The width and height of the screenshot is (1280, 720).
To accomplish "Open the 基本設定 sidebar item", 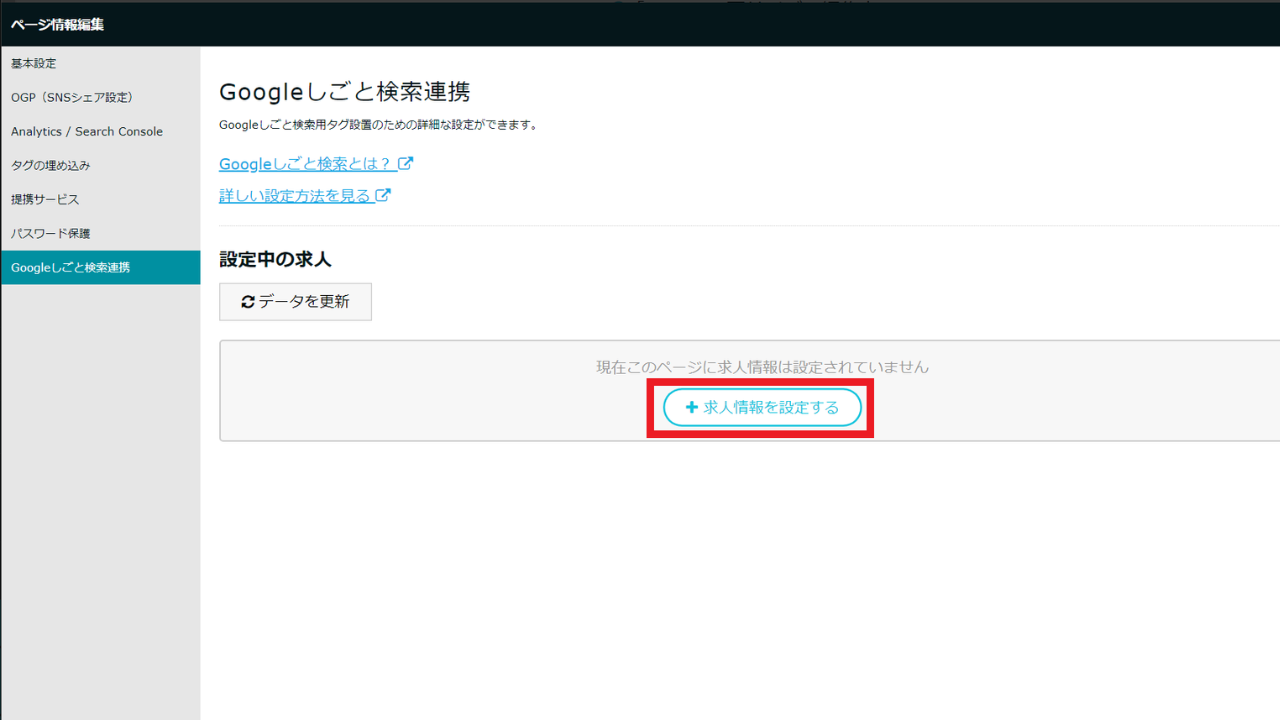I will 100,63.
